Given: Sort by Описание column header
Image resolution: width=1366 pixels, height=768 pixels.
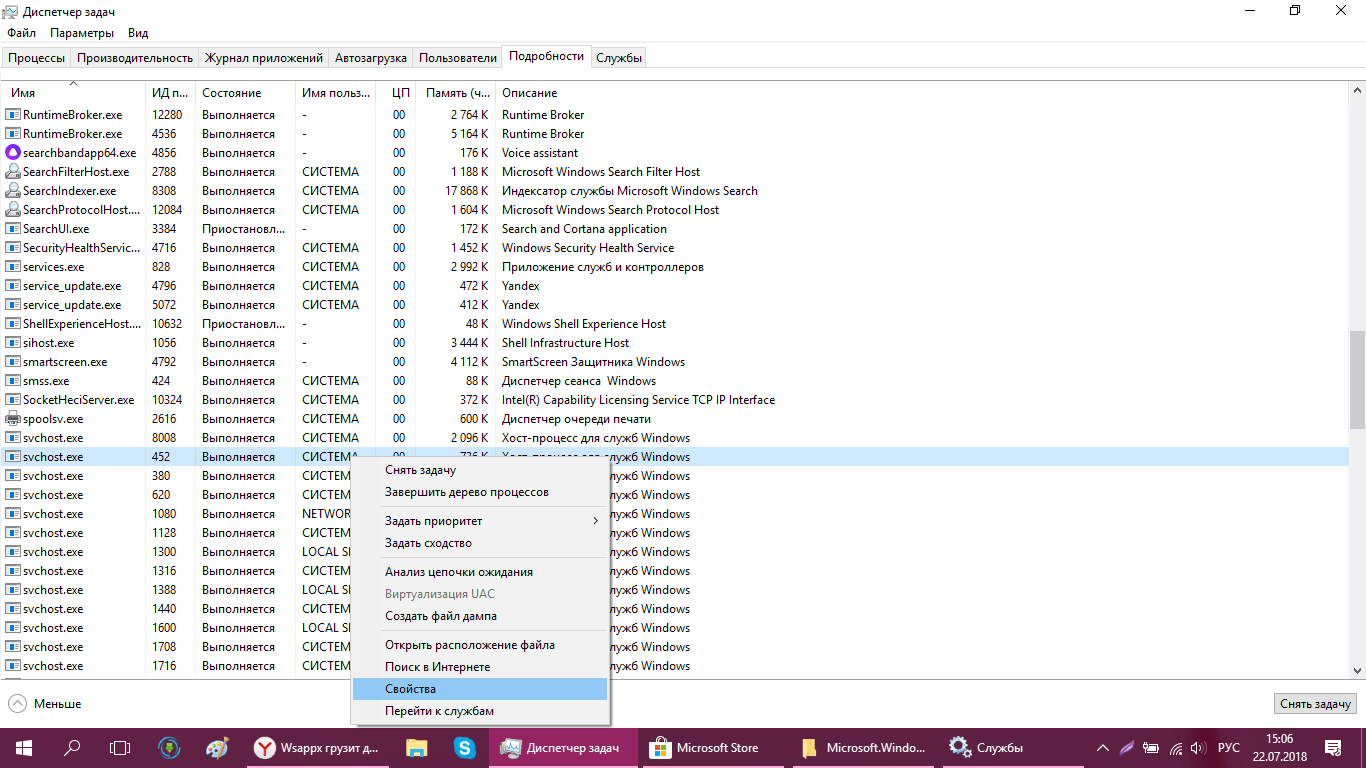Looking at the screenshot, I should coord(921,93).
